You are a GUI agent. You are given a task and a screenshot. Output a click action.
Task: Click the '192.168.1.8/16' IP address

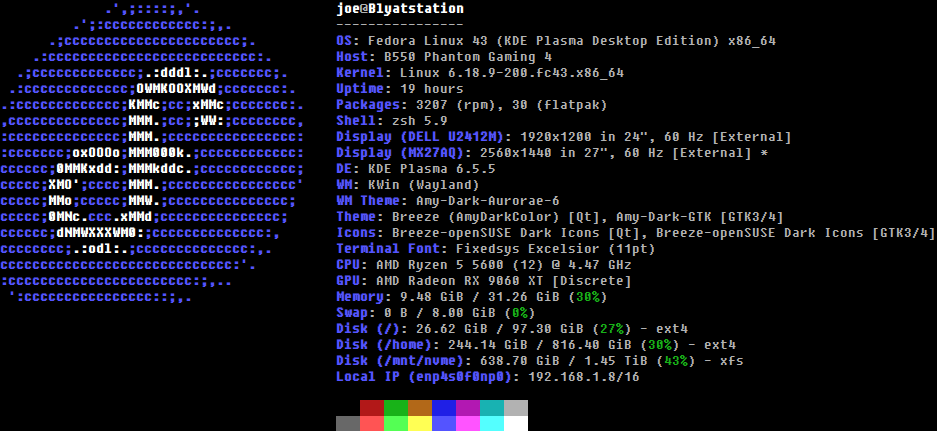click(x=583, y=377)
